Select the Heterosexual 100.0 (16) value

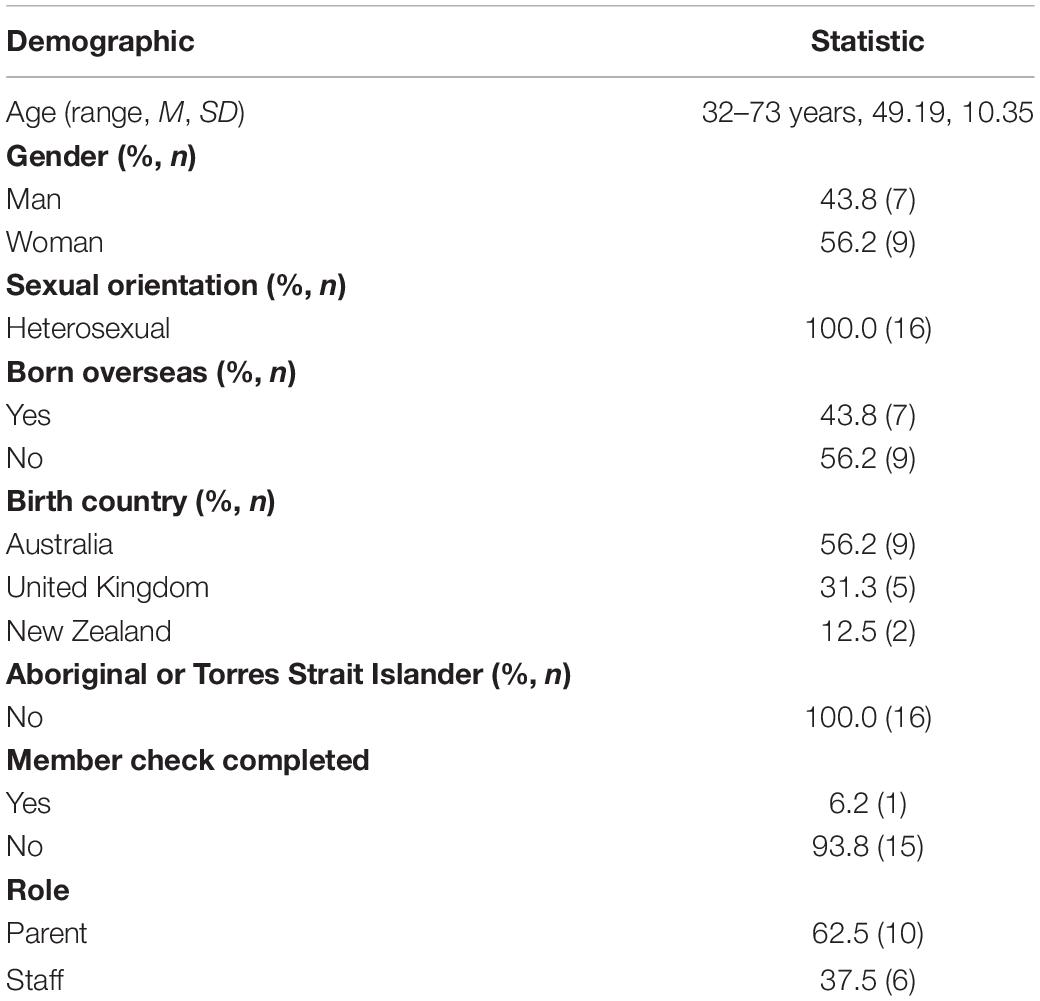click(868, 329)
